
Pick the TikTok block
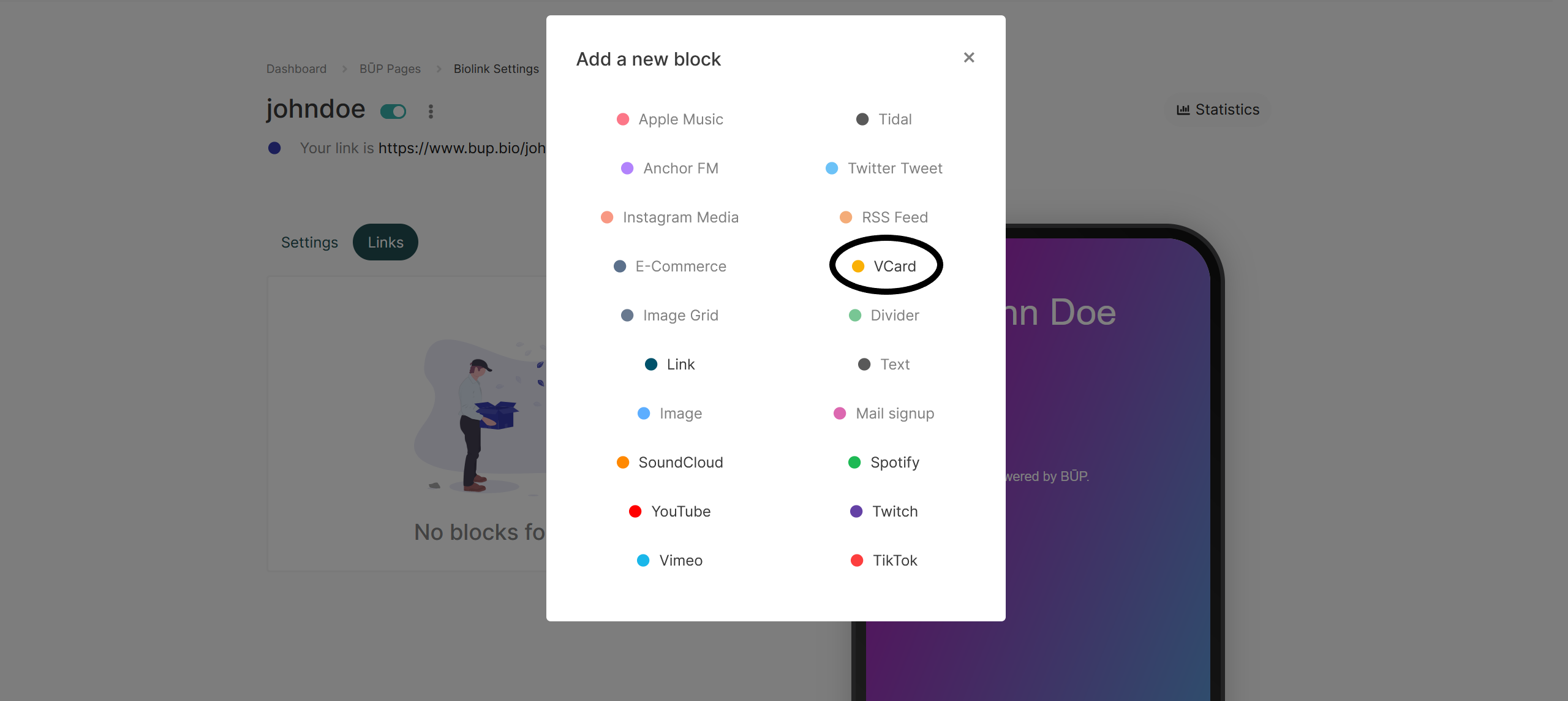[883, 560]
